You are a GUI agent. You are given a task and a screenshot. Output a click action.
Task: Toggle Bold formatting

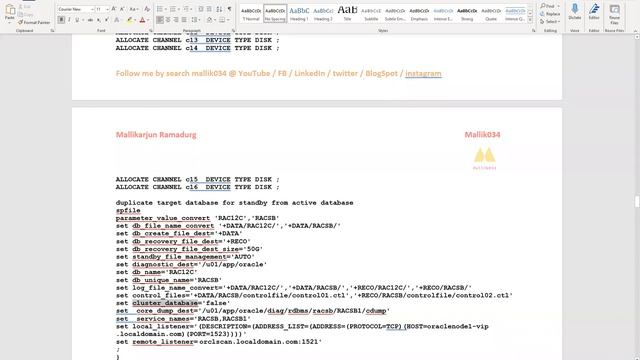tap(61, 20)
